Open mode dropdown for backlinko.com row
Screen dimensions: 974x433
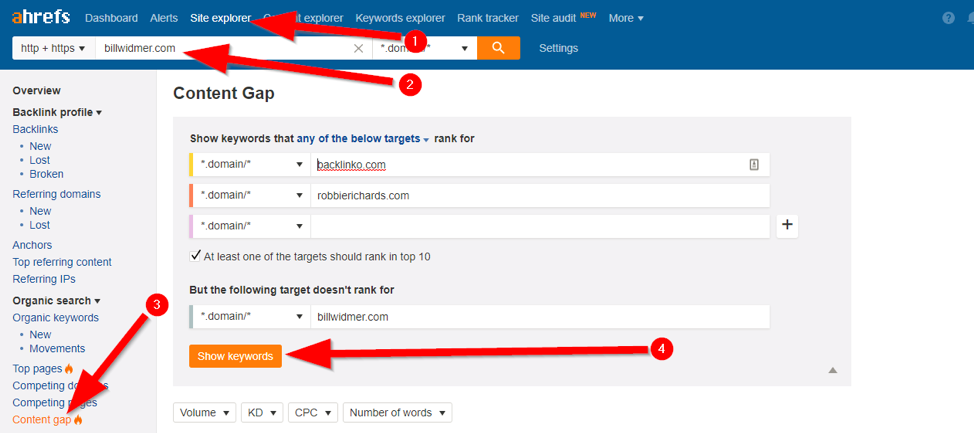click(252, 165)
